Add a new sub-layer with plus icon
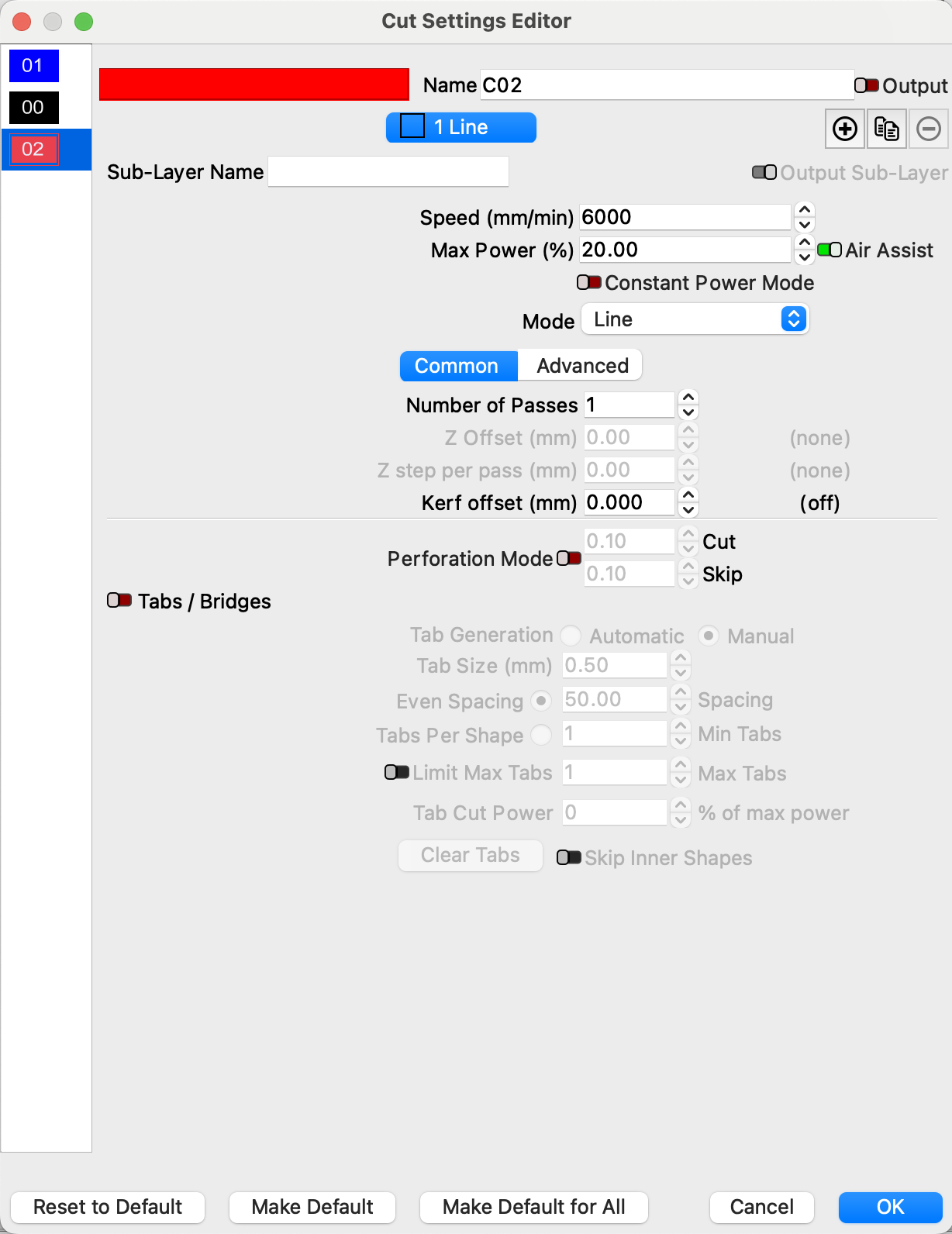The height and width of the screenshot is (1234, 952). [x=844, y=128]
